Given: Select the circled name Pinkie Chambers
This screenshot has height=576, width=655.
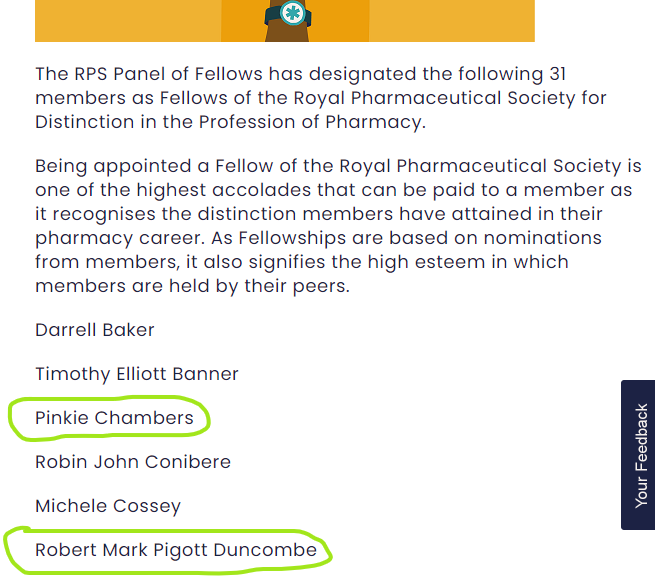Looking at the screenshot, I should [114, 418].
